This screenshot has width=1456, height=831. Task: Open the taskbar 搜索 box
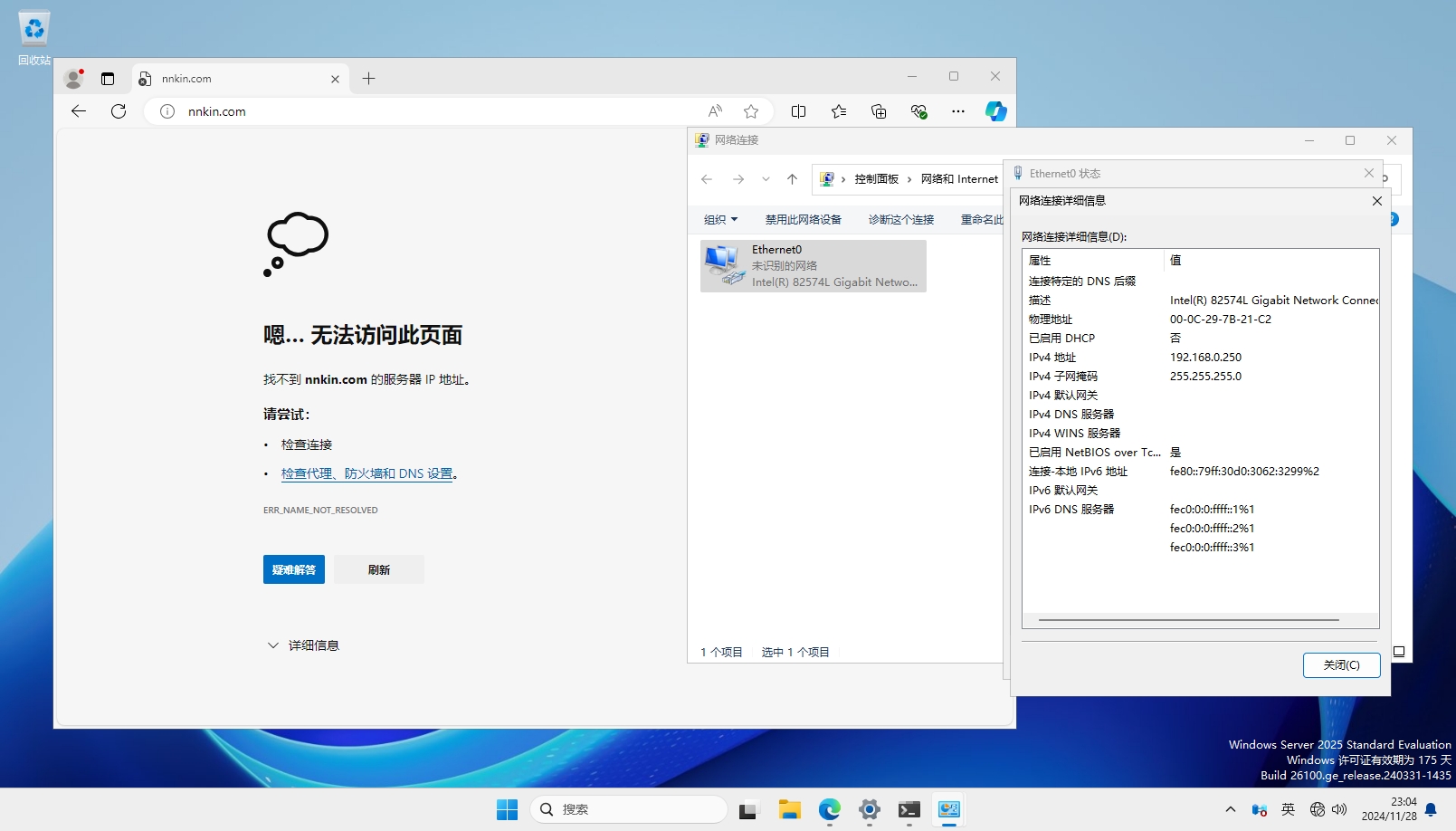[x=629, y=809]
